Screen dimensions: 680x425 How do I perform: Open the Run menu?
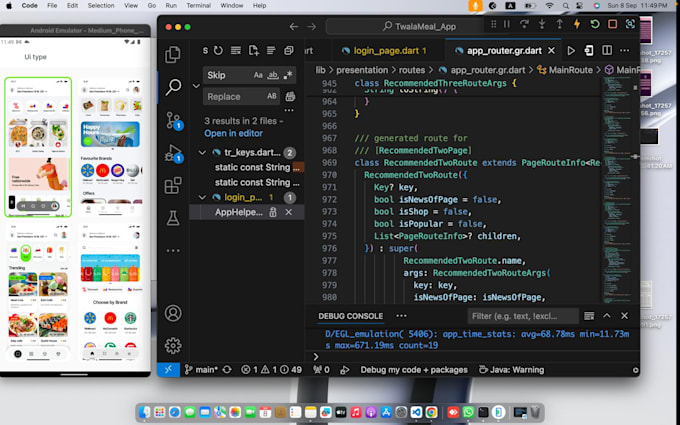pyautogui.click(x=171, y=6)
